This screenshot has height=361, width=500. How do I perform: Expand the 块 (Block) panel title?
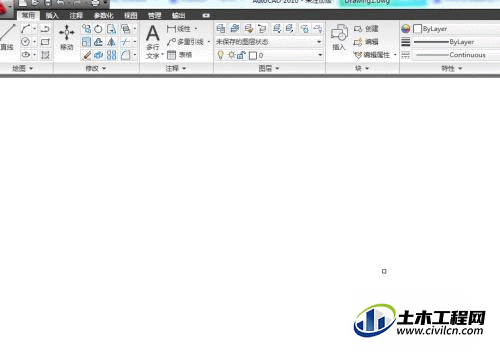pyautogui.click(x=362, y=68)
